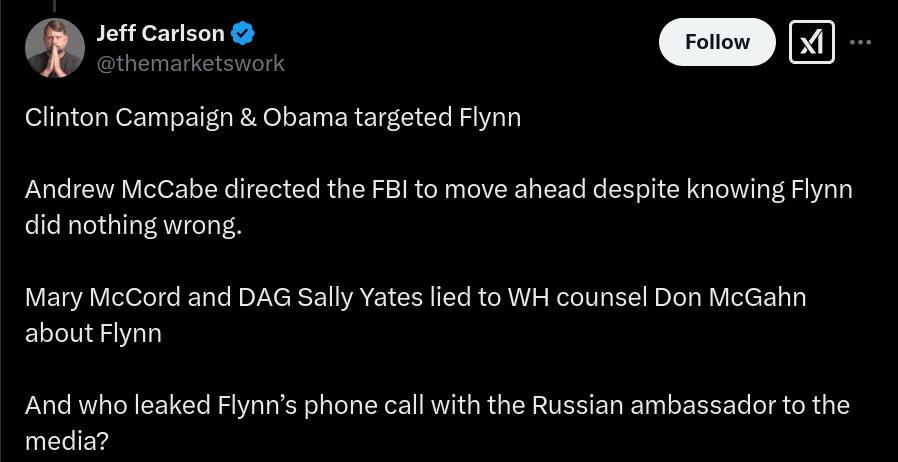Open Jeff Carlson's profile picture
898x462 pixels.
(x=55, y=48)
